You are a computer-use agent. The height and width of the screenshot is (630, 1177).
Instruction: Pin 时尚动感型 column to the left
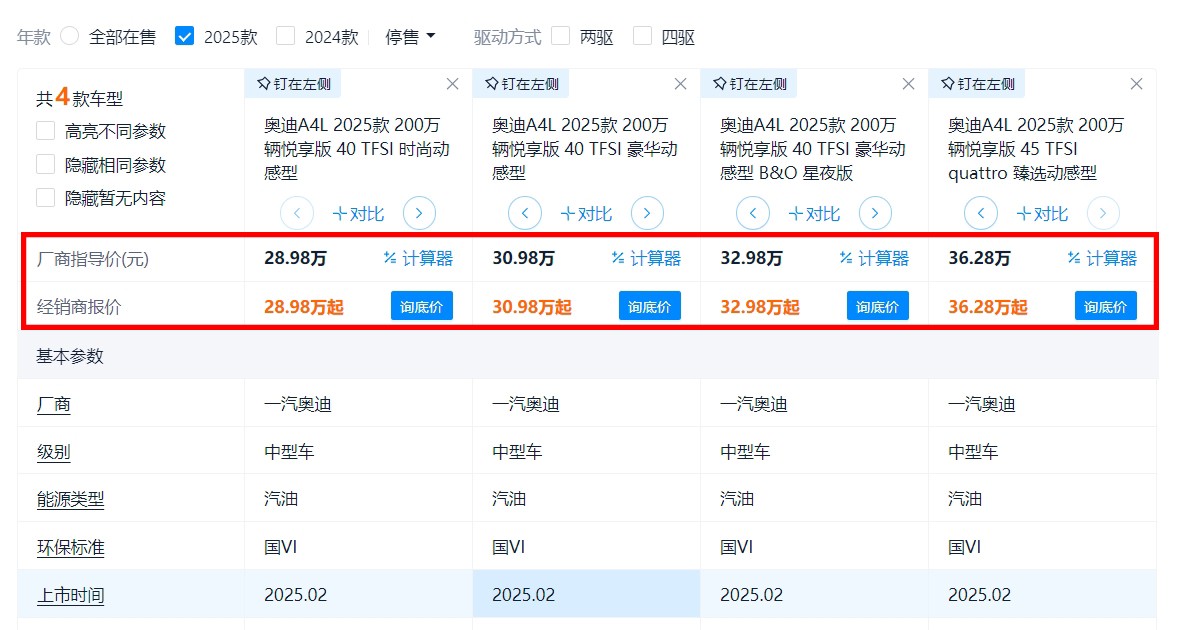point(293,84)
